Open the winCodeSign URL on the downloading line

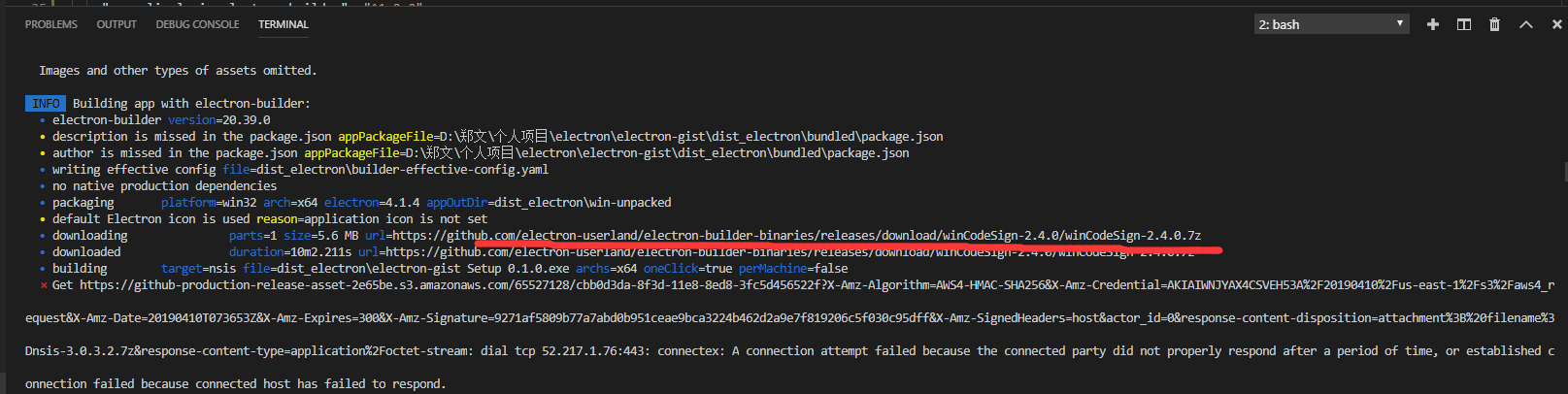[796, 236]
